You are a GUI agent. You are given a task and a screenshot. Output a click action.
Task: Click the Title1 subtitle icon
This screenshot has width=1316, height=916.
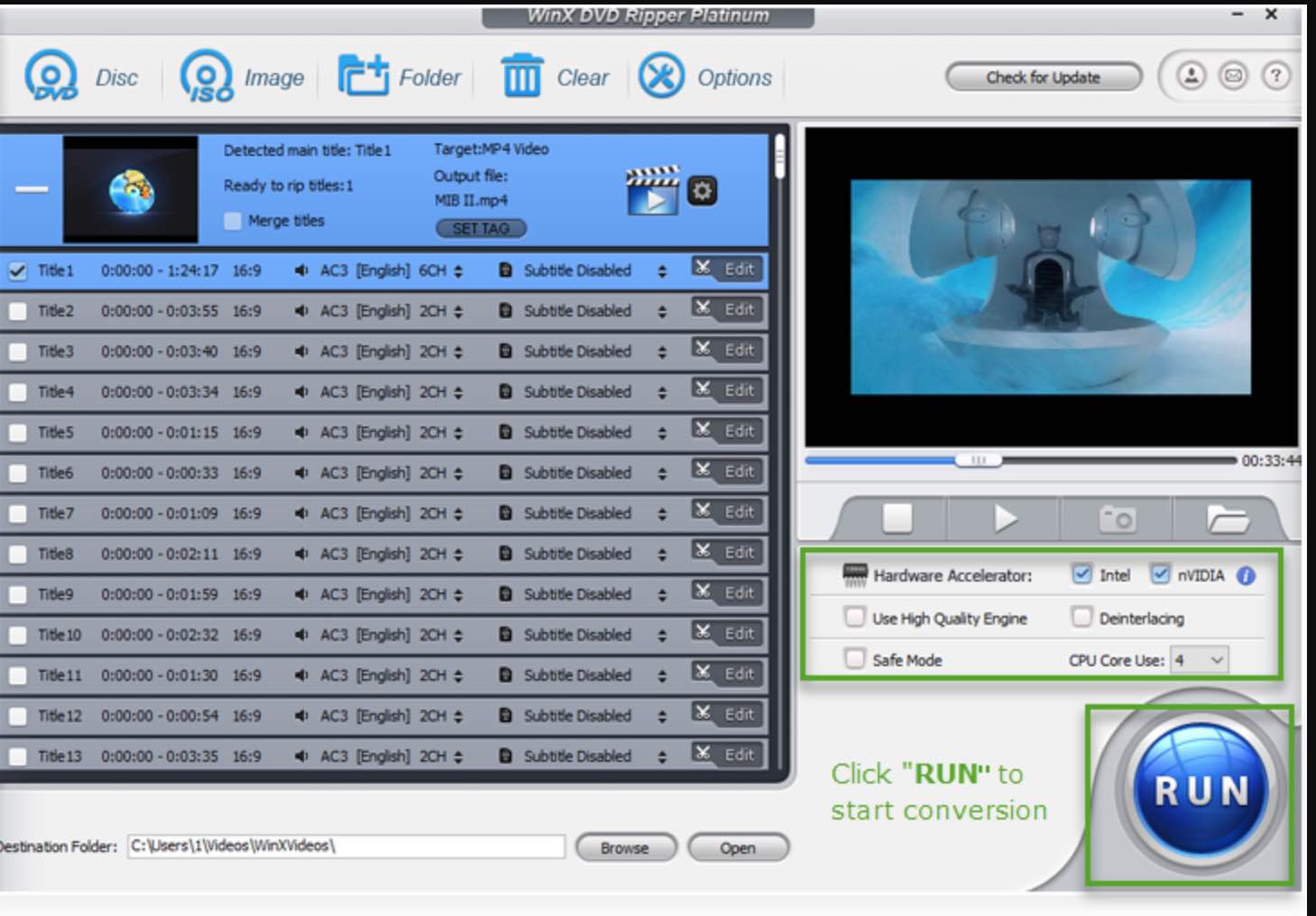pos(505,270)
